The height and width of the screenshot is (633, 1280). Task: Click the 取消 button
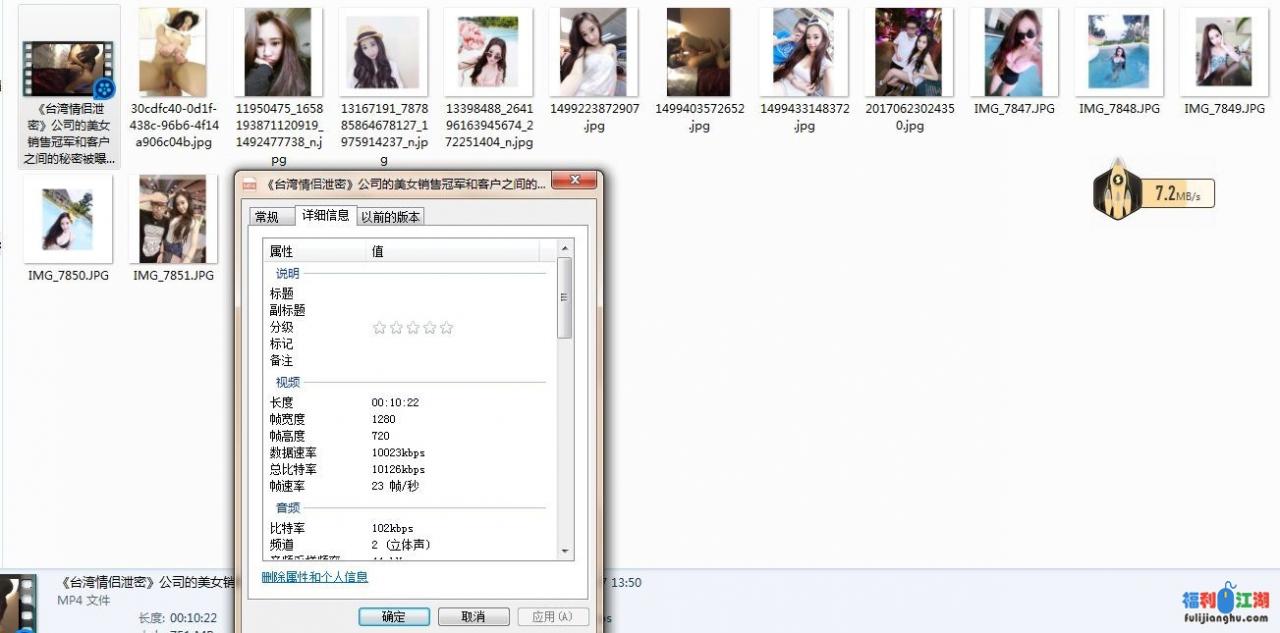[473, 617]
